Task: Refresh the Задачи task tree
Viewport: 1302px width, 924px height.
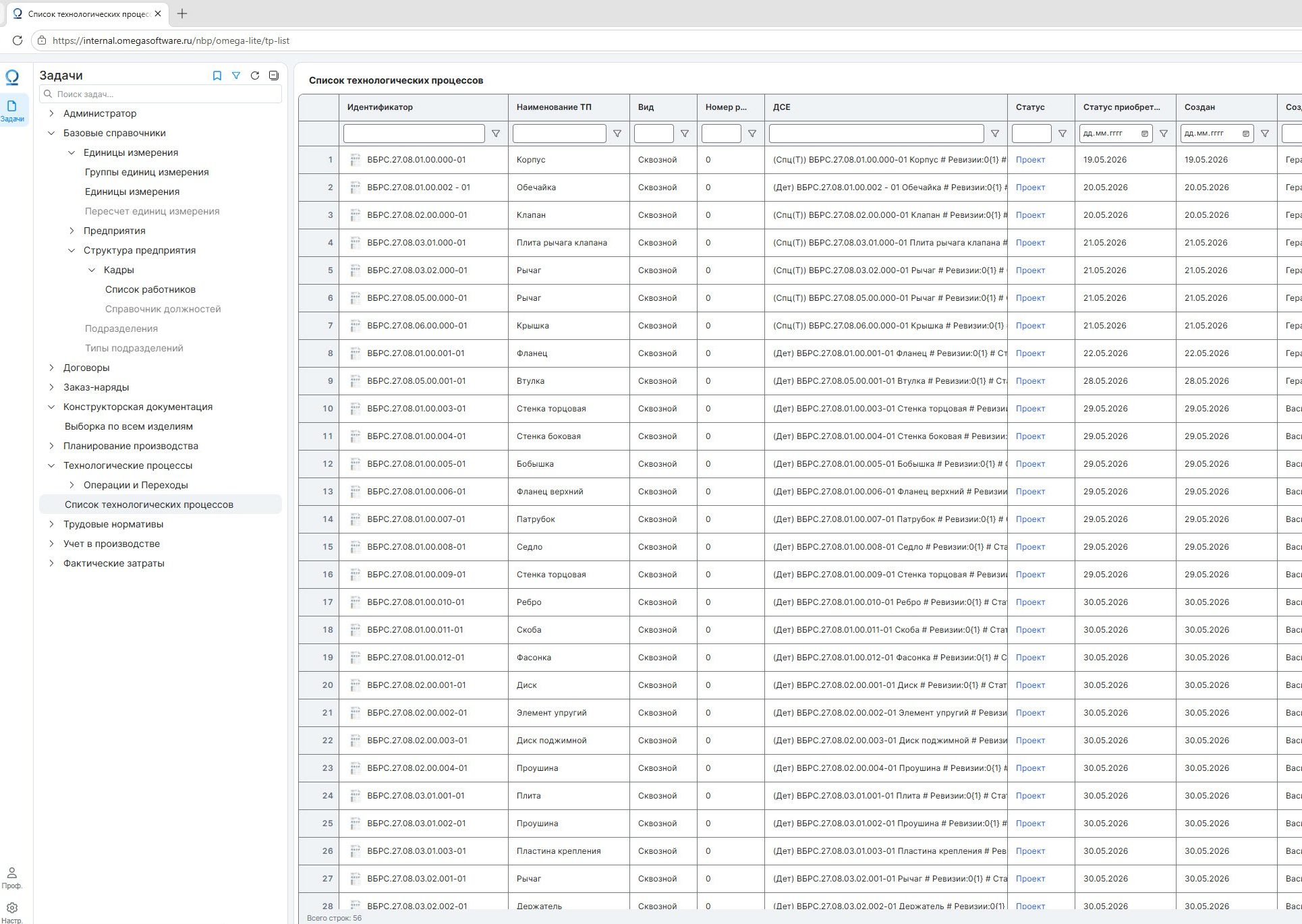Action: [x=255, y=76]
